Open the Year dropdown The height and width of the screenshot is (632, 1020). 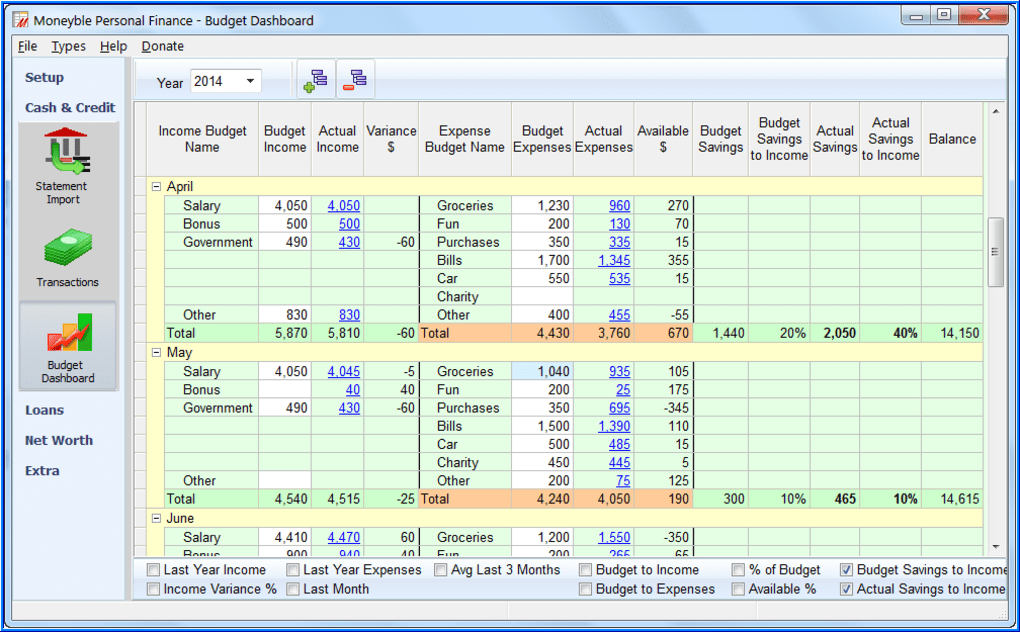click(250, 82)
